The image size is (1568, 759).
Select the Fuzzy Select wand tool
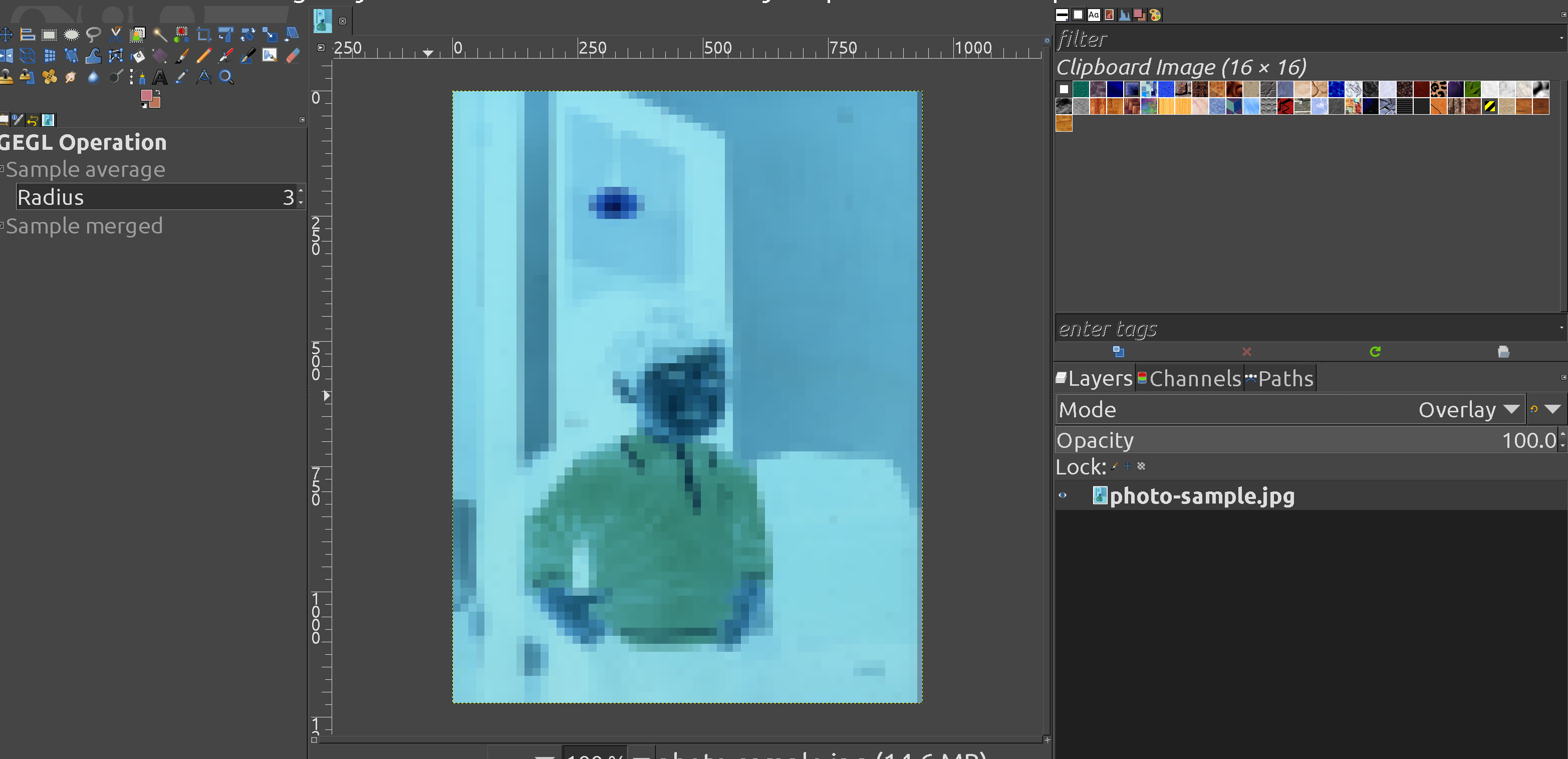159,35
